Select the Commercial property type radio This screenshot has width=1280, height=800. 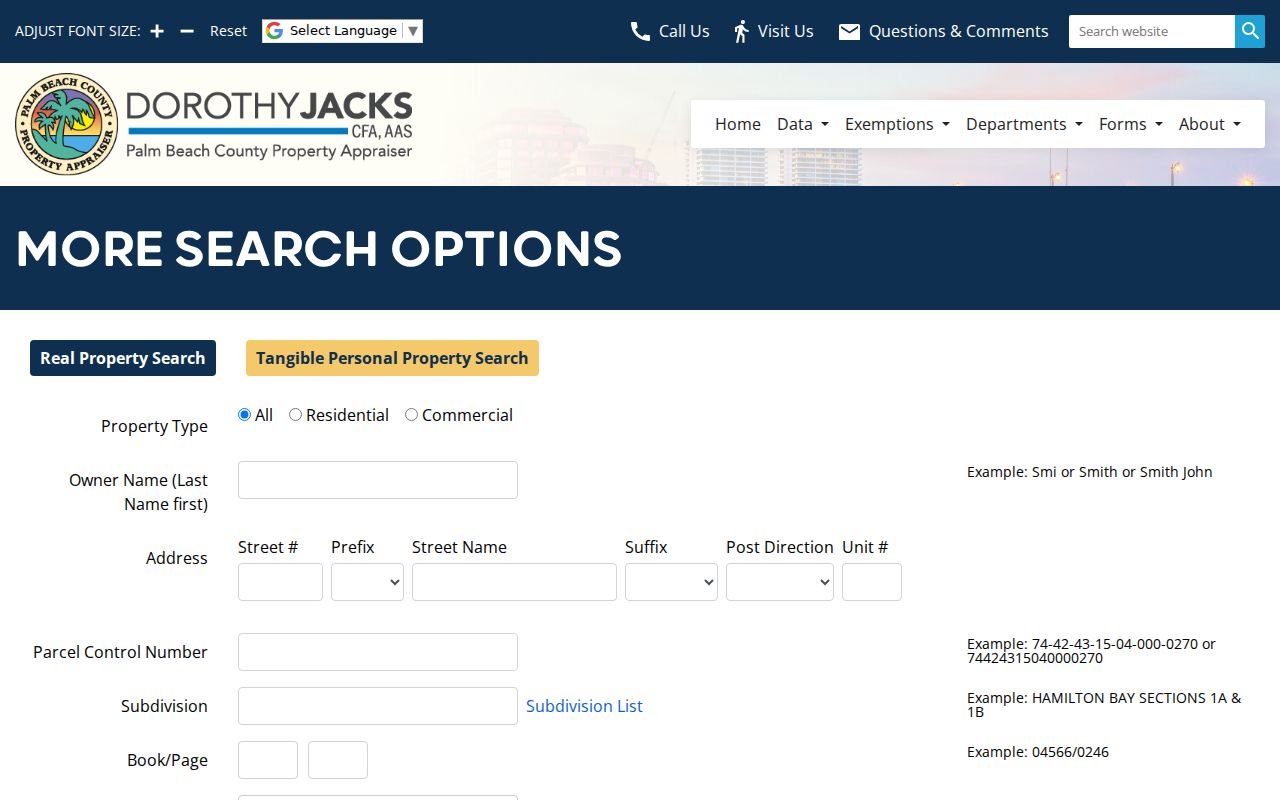click(411, 415)
